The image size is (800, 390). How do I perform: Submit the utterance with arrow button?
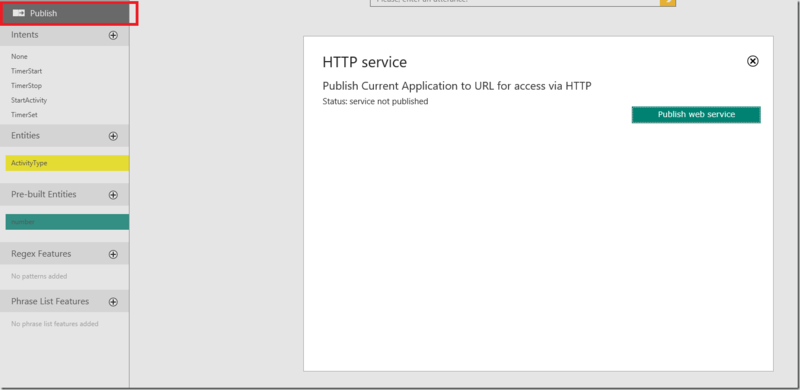[667, 3]
